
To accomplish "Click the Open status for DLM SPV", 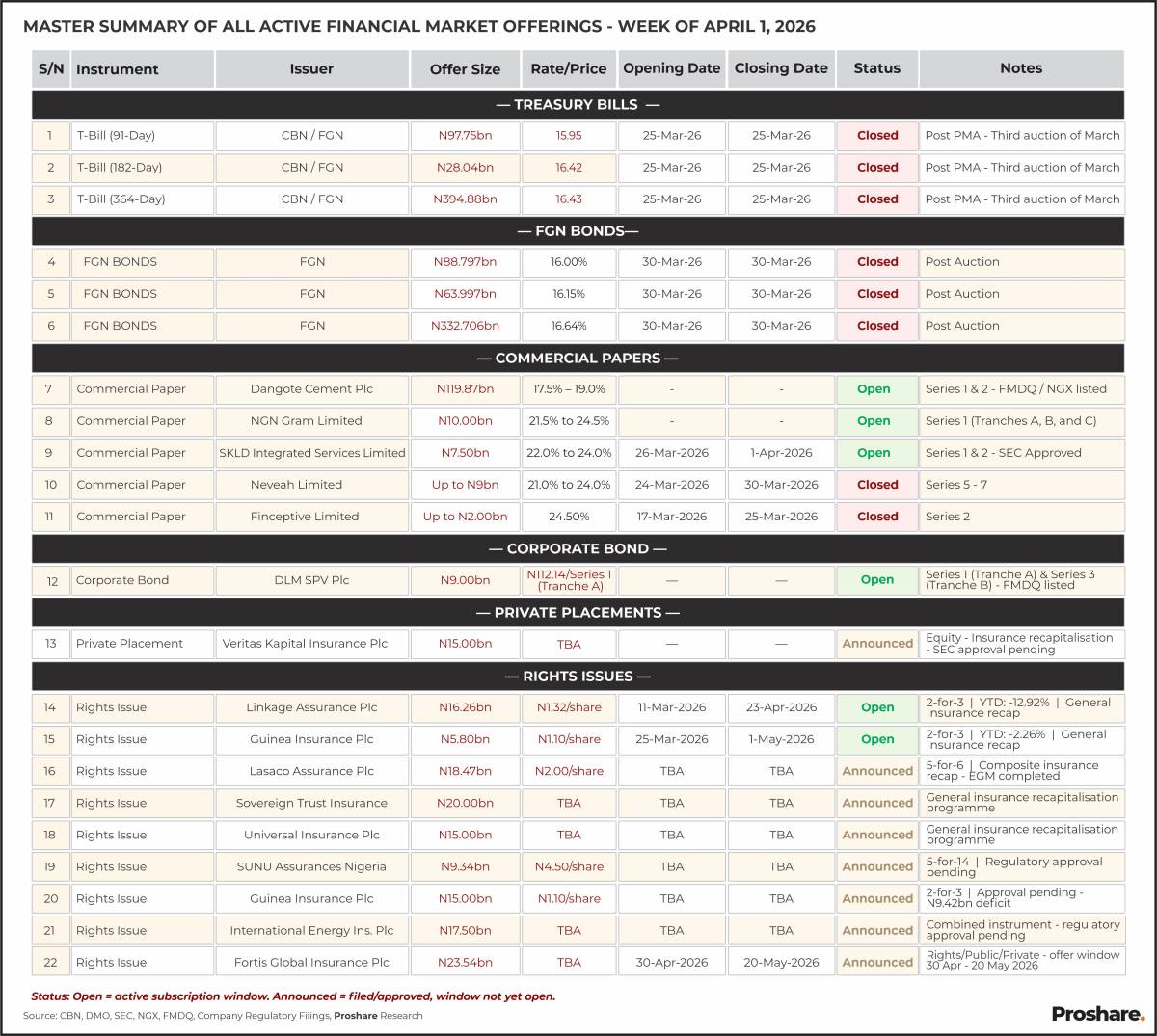I will click(x=877, y=580).
